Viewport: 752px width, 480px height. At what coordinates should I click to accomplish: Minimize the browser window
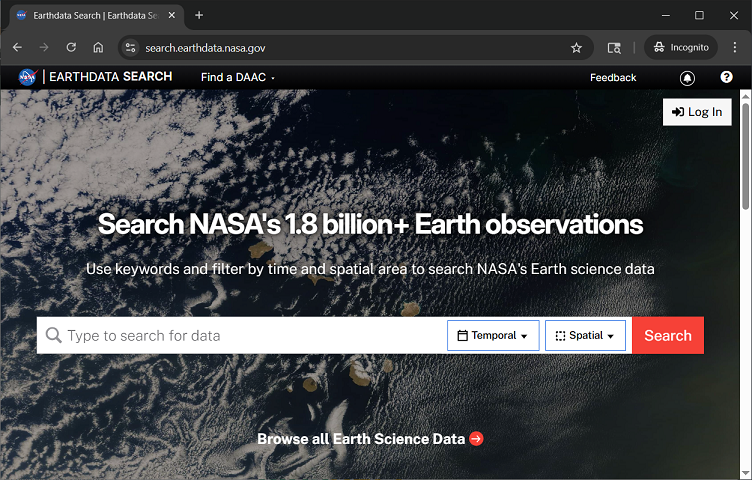click(x=666, y=15)
